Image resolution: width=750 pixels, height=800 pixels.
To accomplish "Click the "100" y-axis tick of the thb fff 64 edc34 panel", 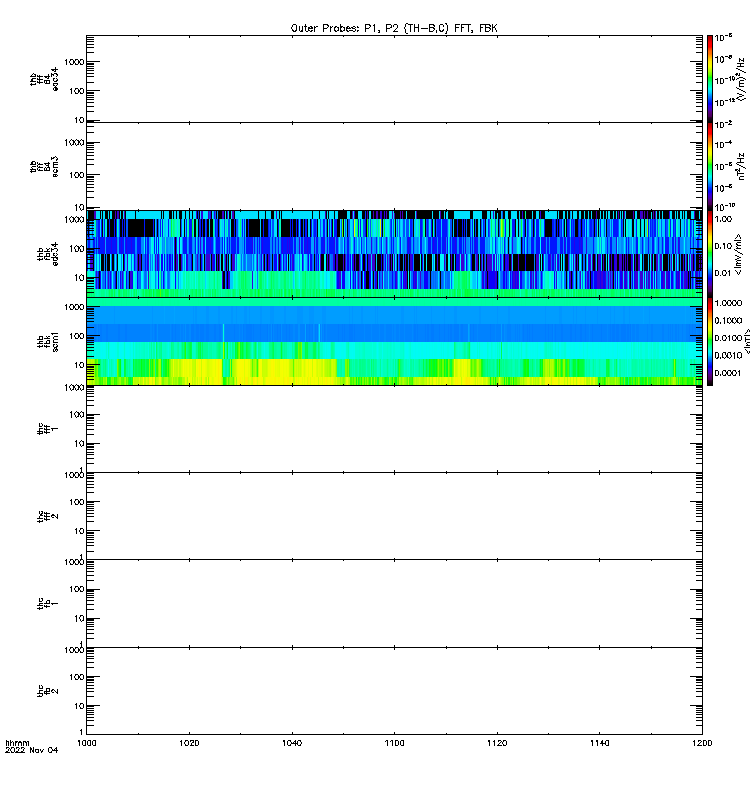I will coord(77,91).
